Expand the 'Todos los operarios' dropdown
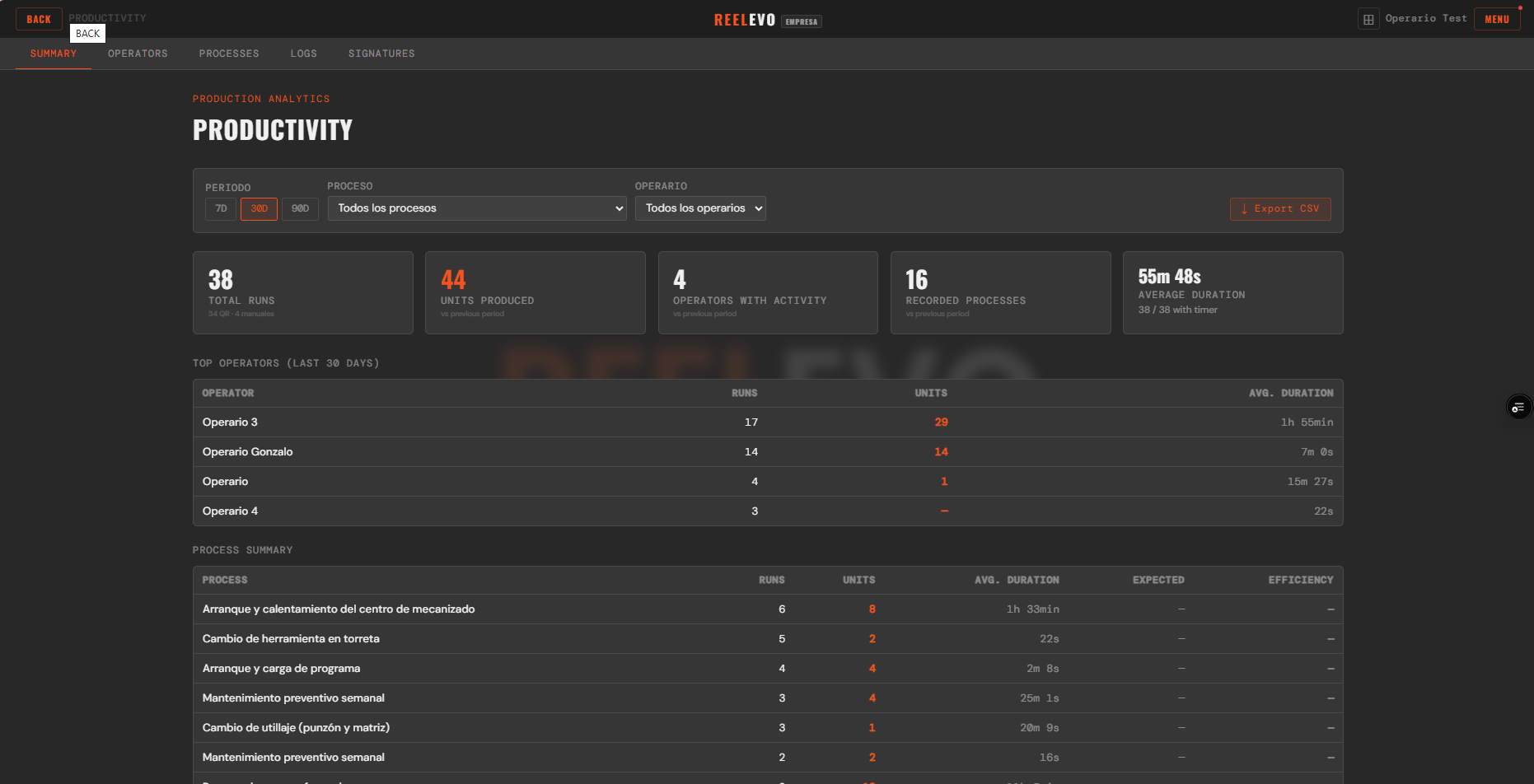The image size is (1534, 784). pyautogui.click(x=699, y=208)
